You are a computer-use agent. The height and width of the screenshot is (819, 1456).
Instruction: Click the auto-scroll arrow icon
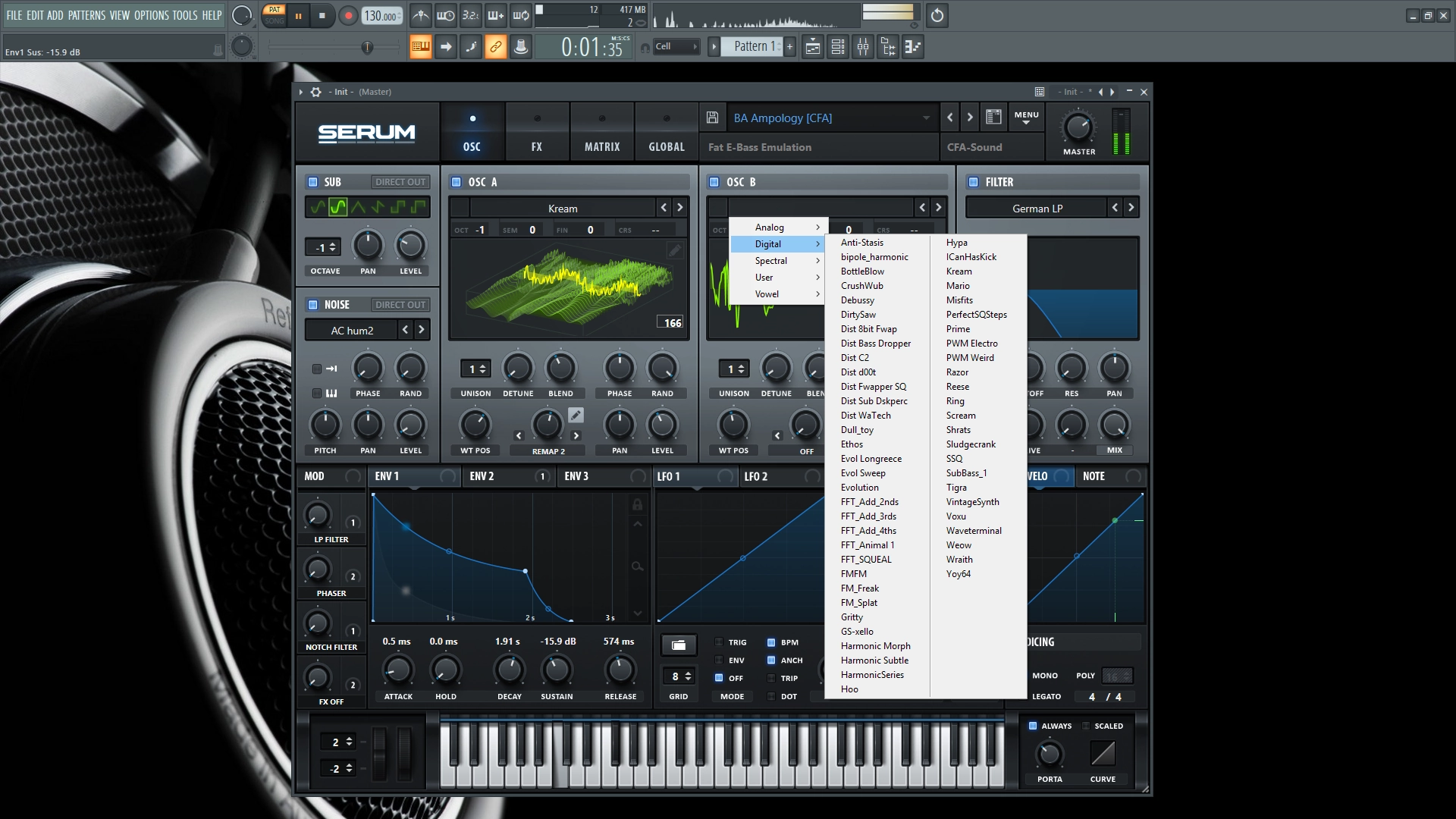(446, 47)
